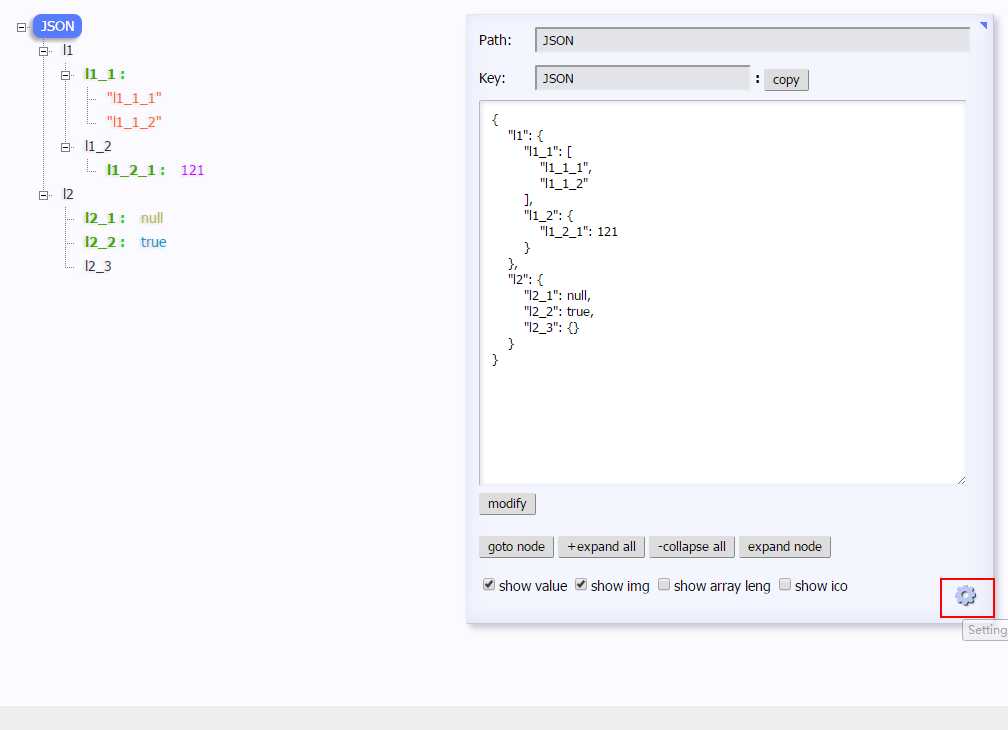Collapse the l1_2 tree node
Viewport: 1008px width, 730px height.
point(66,147)
